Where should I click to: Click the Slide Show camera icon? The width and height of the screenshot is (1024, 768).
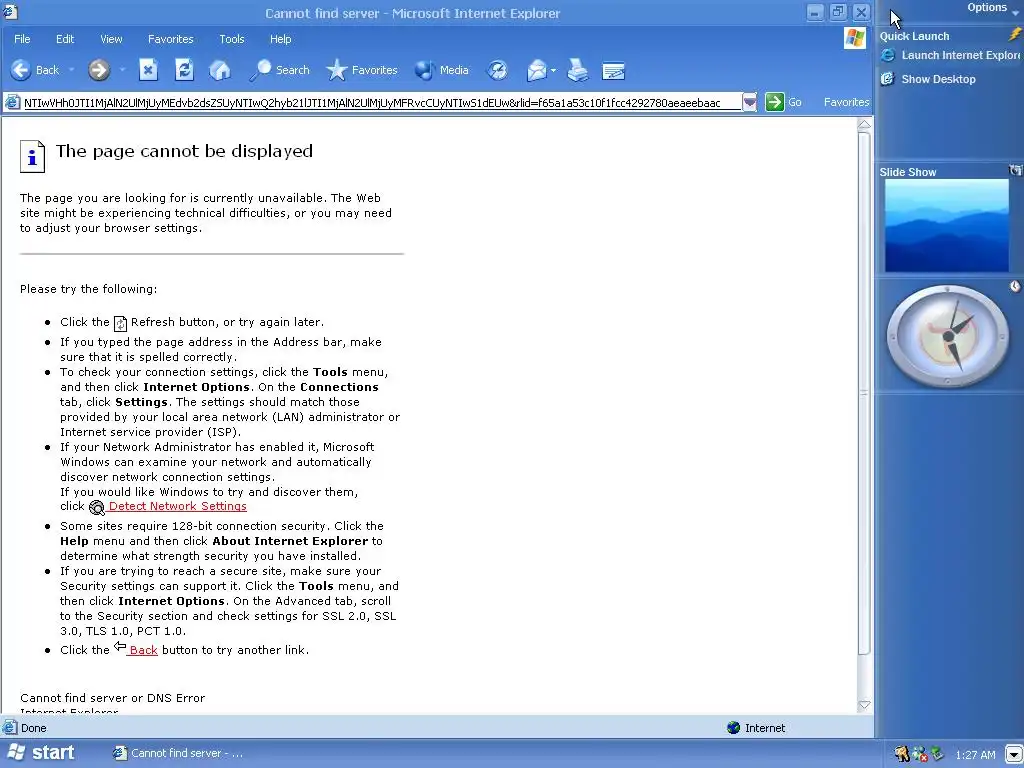coord(1016,170)
